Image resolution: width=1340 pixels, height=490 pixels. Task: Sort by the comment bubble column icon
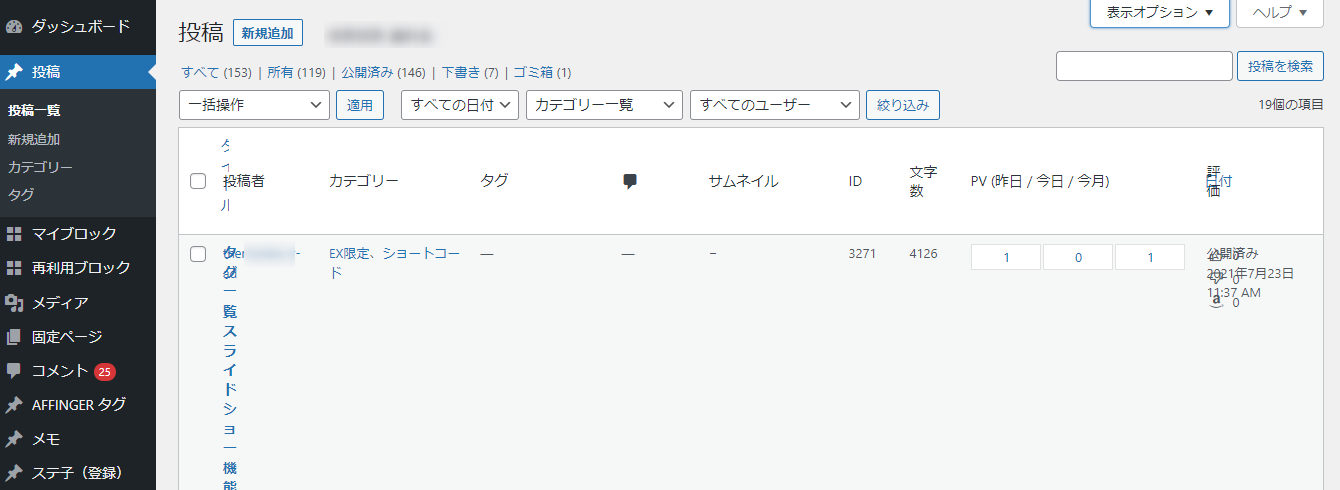pyautogui.click(x=630, y=181)
